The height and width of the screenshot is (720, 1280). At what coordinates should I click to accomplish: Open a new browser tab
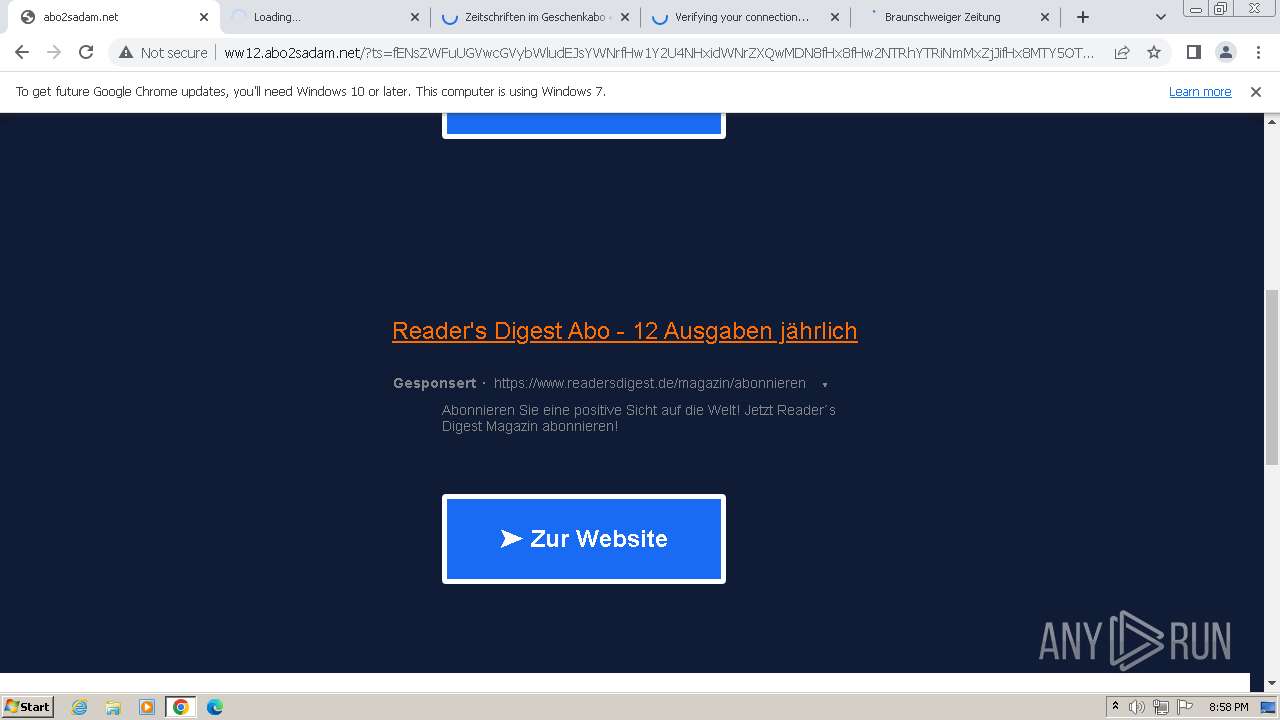(1083, 17)
